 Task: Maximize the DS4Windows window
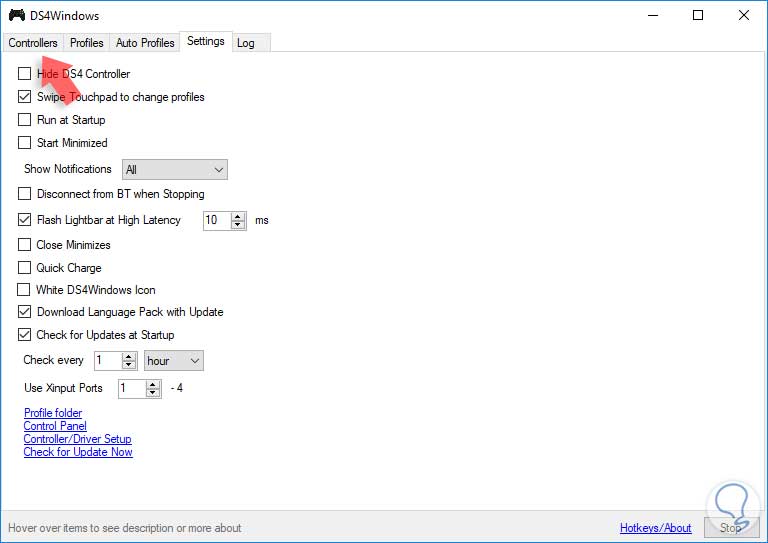[x=698, y=15]
